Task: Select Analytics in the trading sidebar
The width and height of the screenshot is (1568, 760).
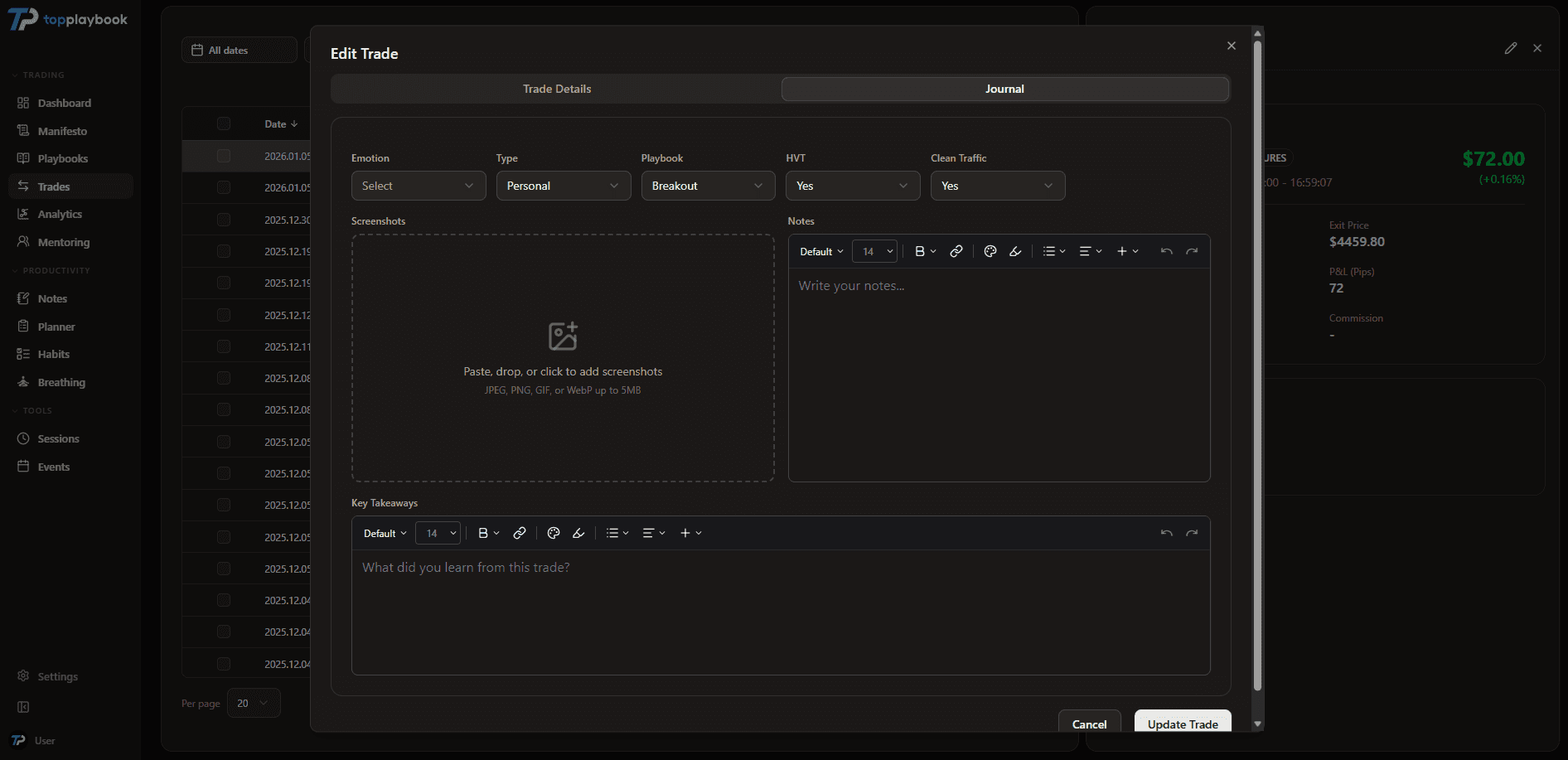Action: click(x=60, y=214)
